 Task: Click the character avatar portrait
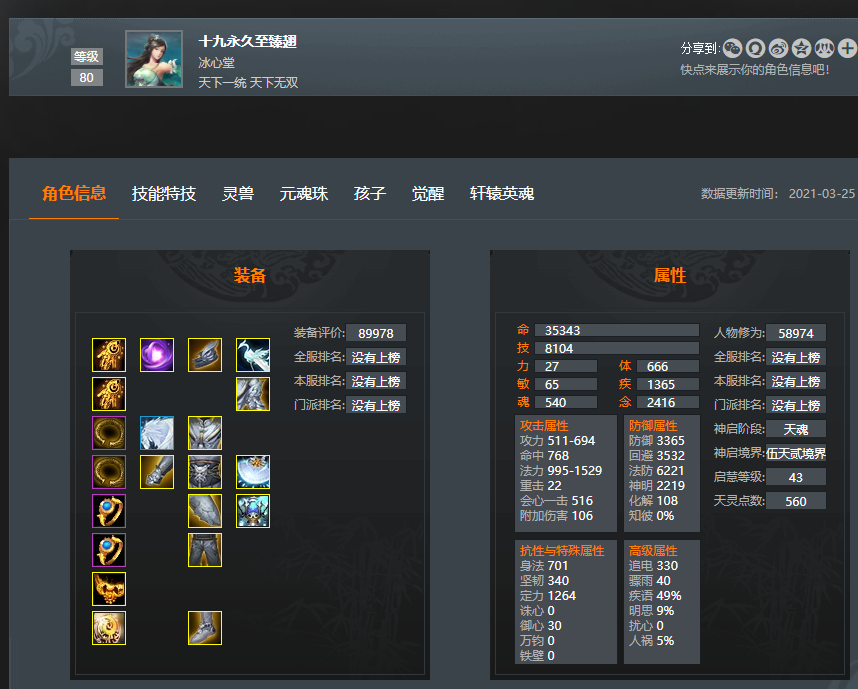pyautogui.click(x=154, y=59)
